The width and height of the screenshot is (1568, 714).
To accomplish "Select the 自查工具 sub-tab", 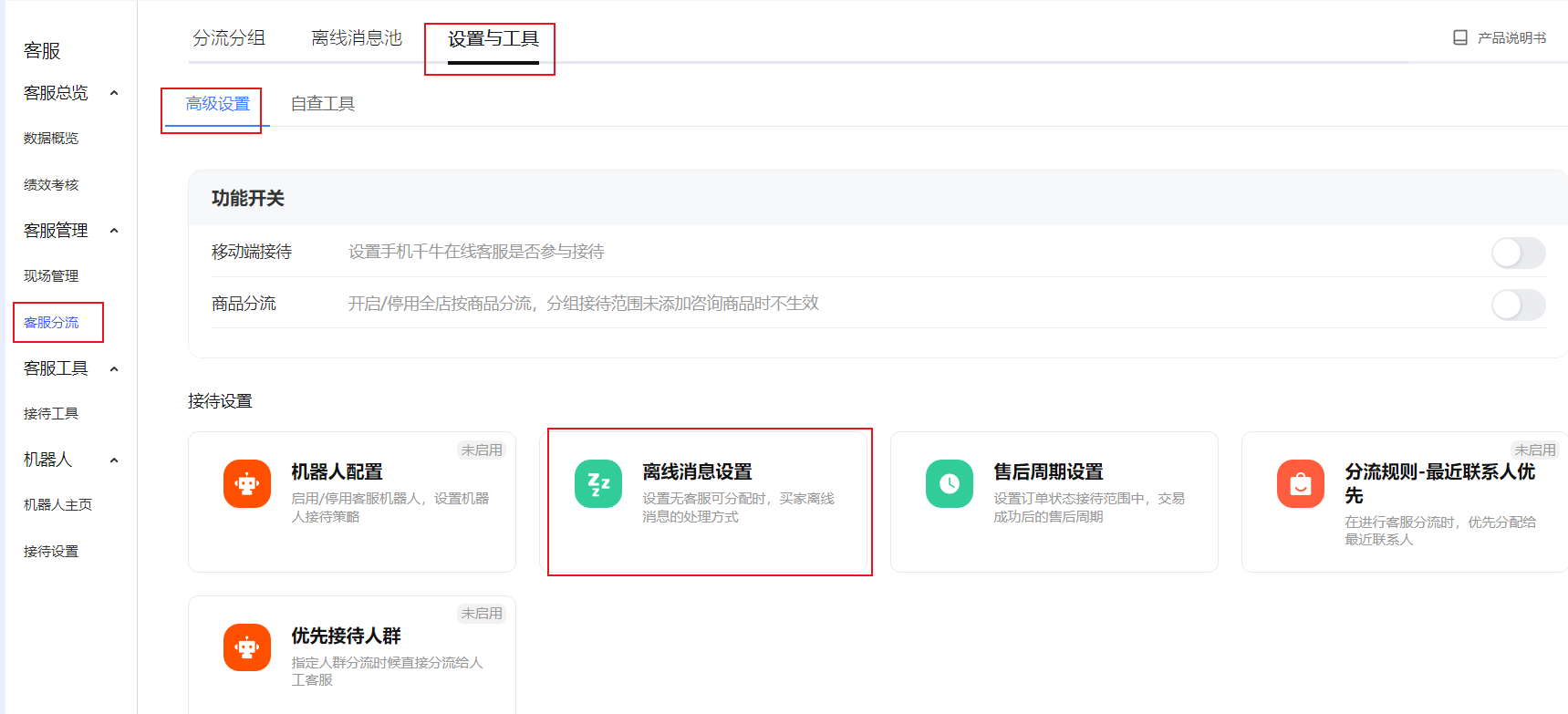I will click(323, 104).
